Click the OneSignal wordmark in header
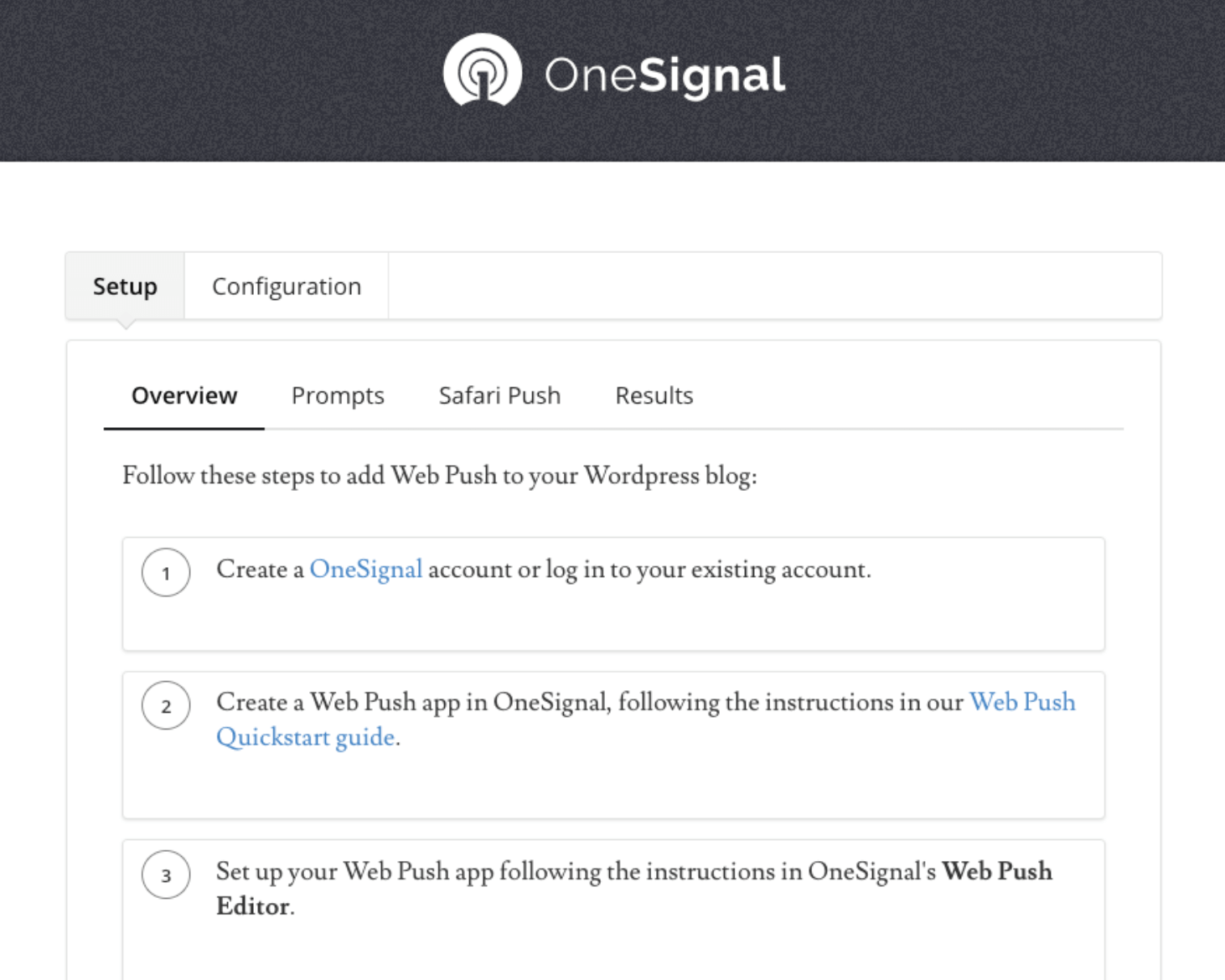1225x980 pixels. coord(665,75)
